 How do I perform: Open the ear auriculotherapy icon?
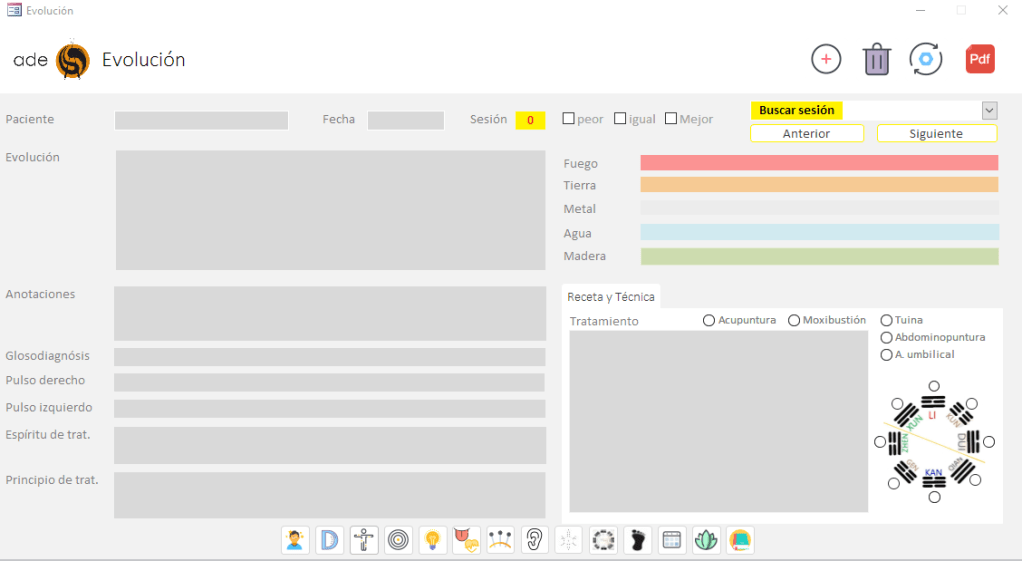pos(534,540)
